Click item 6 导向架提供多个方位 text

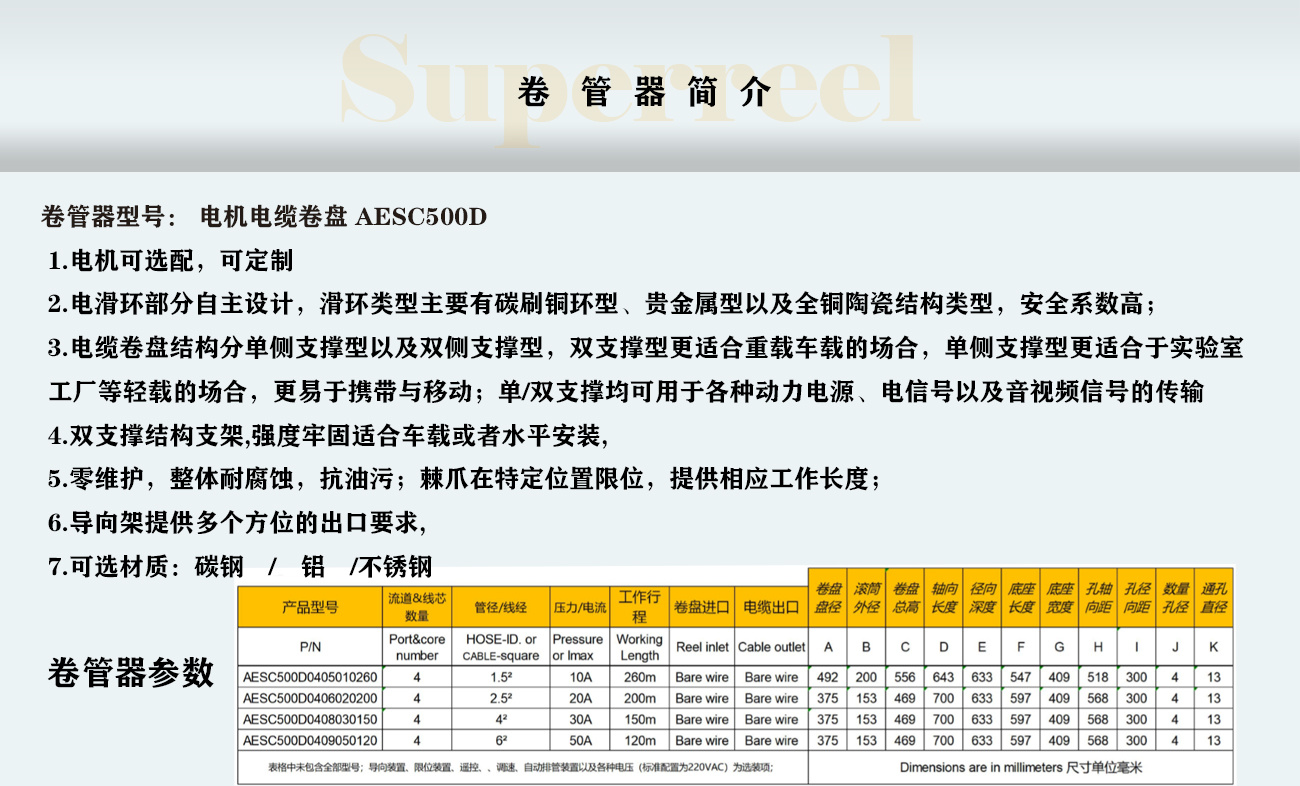click(x=237, y=522)
